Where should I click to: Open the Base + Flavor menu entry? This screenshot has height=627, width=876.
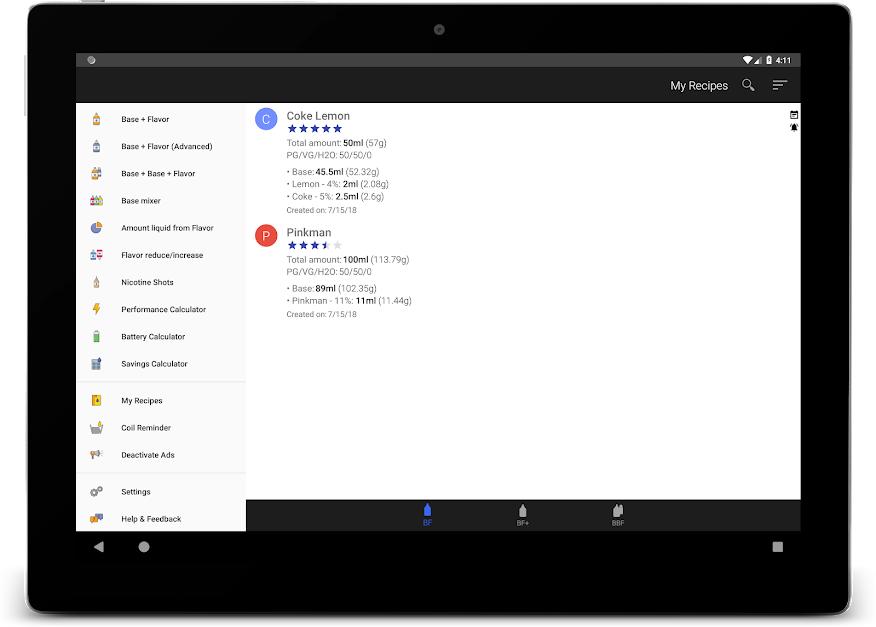[161, 119]
